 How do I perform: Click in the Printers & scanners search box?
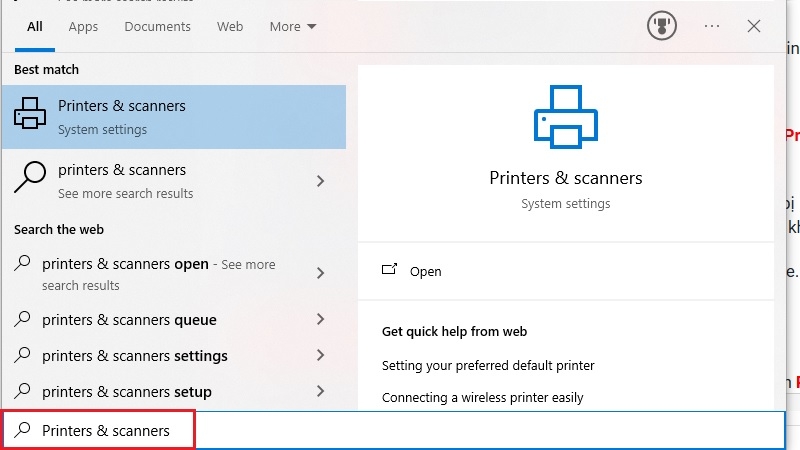pyautogui.click(x=393, y=430)
